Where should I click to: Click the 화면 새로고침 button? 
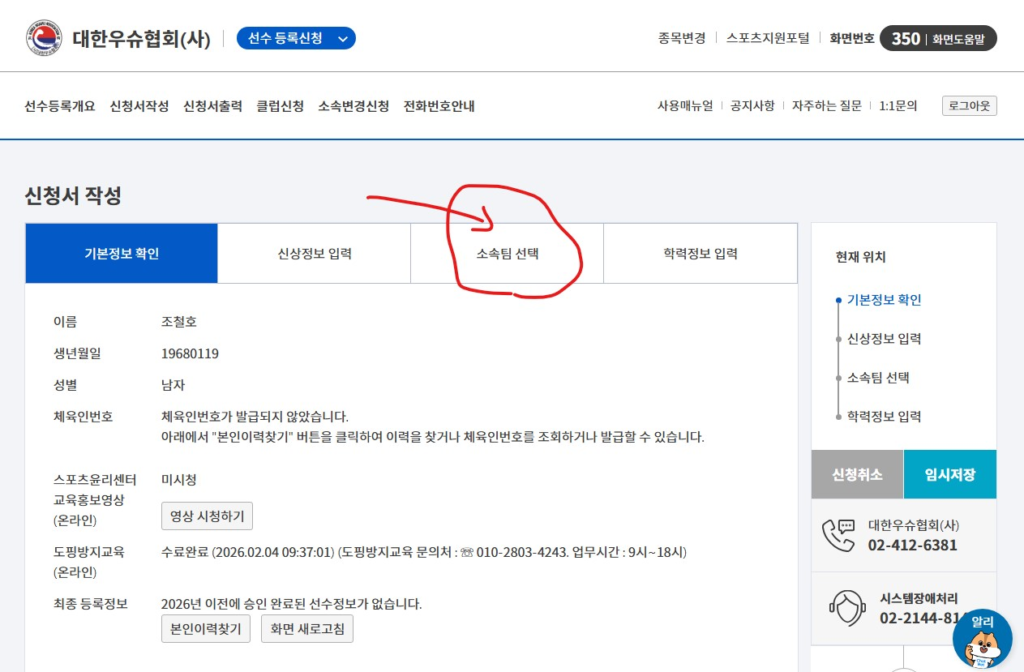(x=307, y=629)
